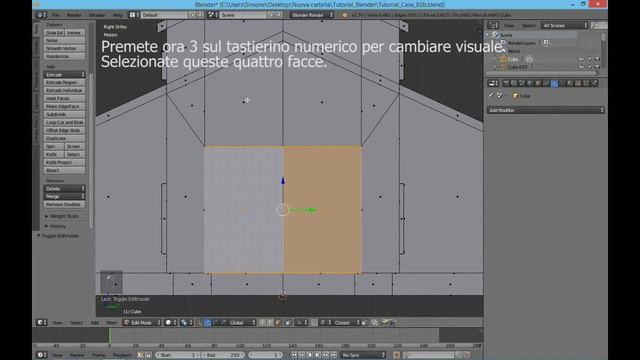Expand the Scene tree item
640x360 pixels.
click(x=488, y=35)
